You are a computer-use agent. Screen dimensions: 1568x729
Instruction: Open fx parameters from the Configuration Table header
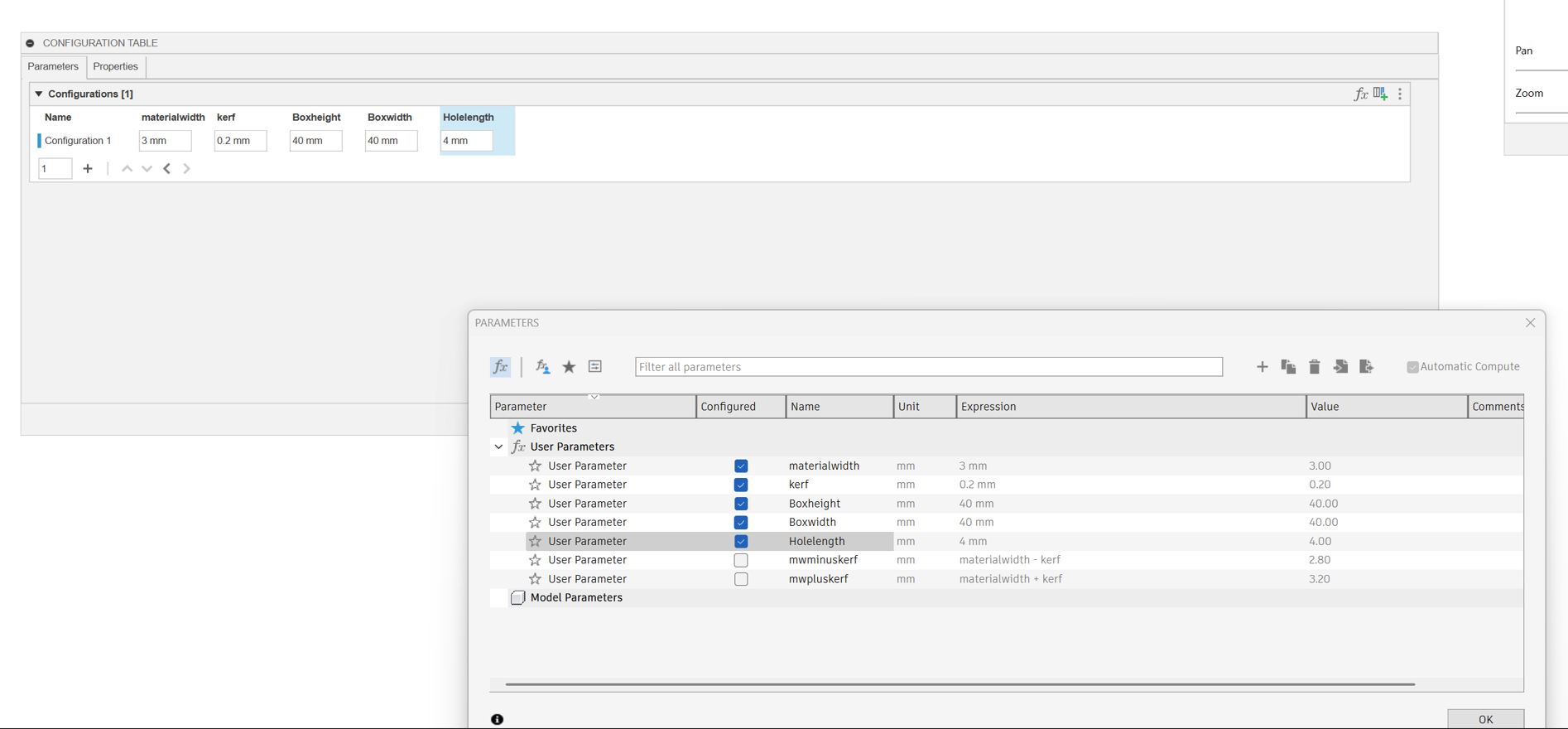(1360, 94)
